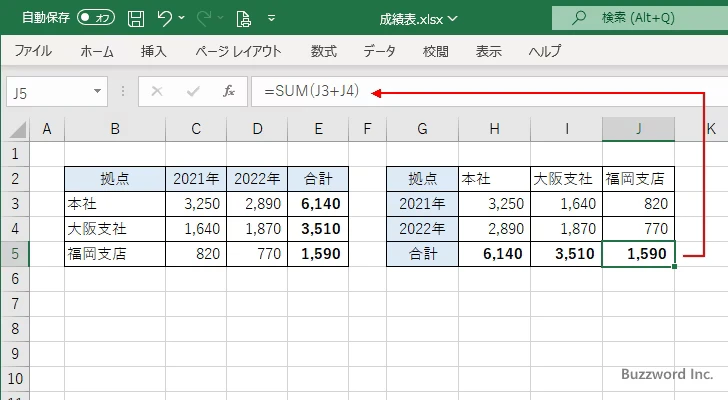Click cell E5 showing 1,590

tap(318, 254)
